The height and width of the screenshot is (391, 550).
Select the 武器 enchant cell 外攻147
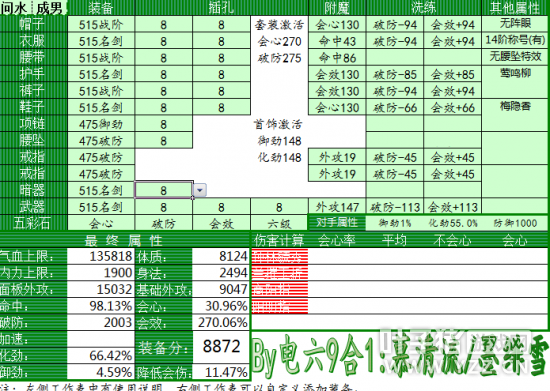click(337, 207)
